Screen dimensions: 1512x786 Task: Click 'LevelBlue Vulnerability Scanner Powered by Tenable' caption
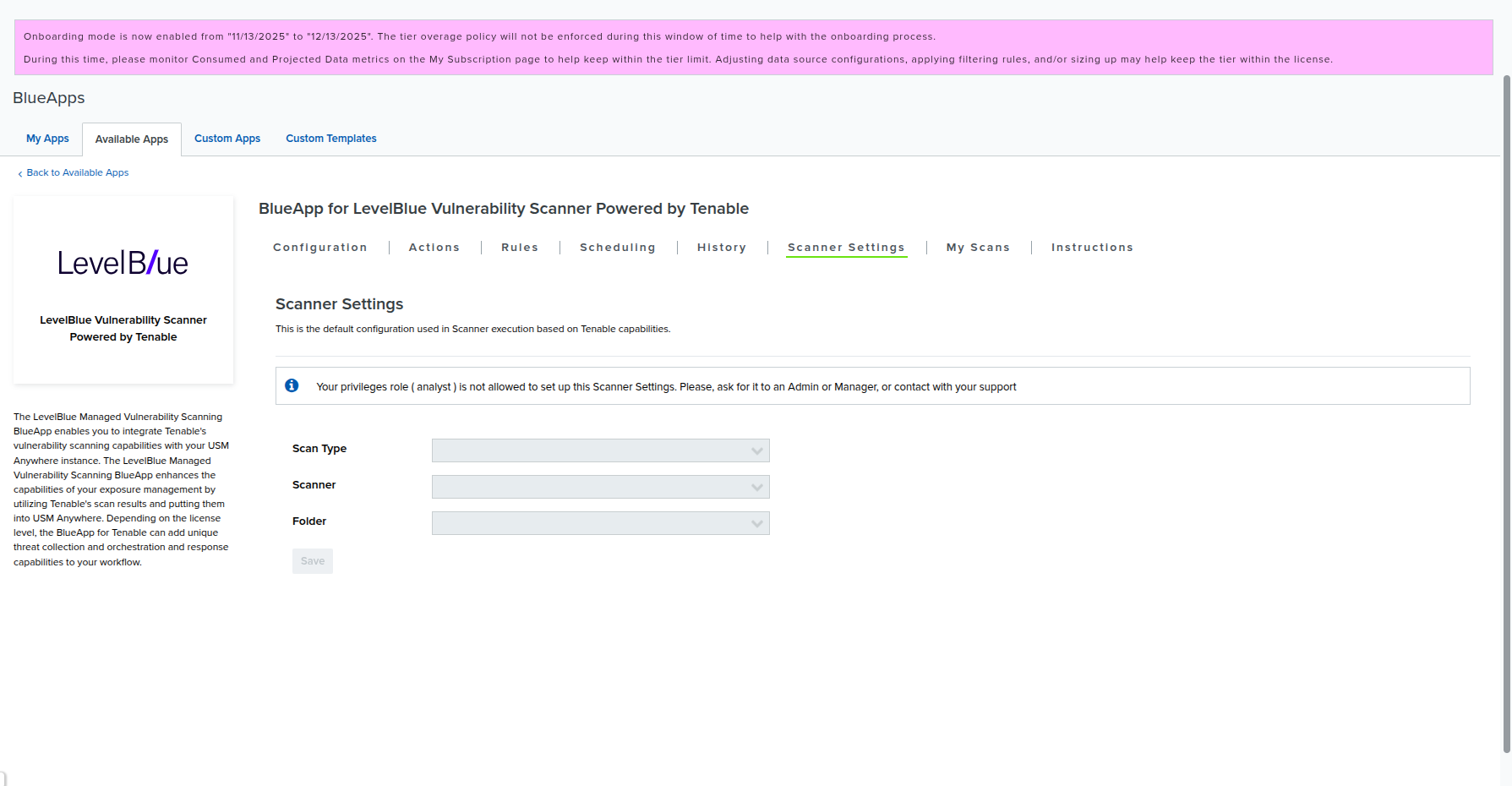[x=123, y=329]
